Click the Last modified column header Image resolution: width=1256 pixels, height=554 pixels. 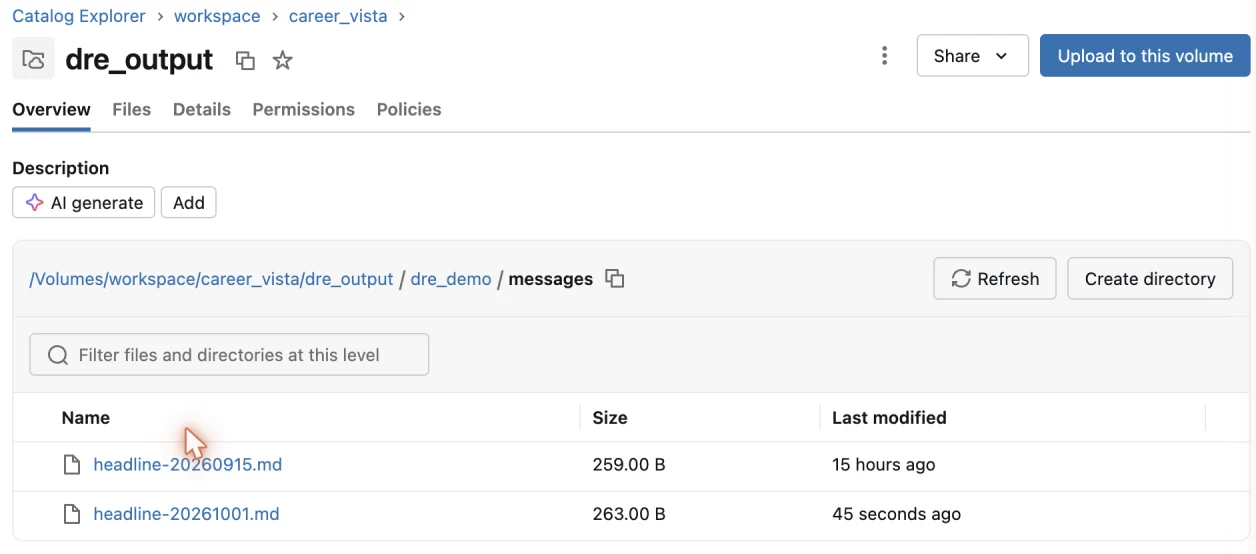point(889,418)
